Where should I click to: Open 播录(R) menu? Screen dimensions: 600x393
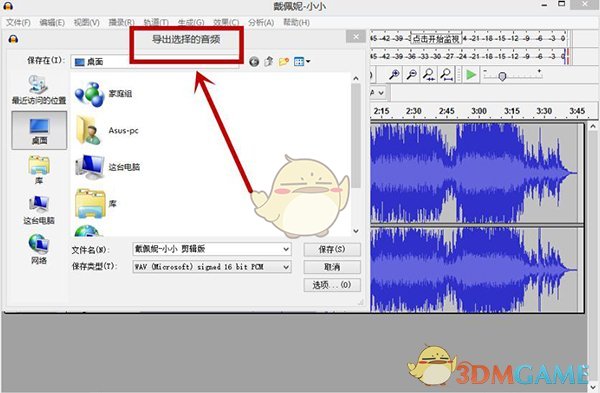tap(121, 23)
